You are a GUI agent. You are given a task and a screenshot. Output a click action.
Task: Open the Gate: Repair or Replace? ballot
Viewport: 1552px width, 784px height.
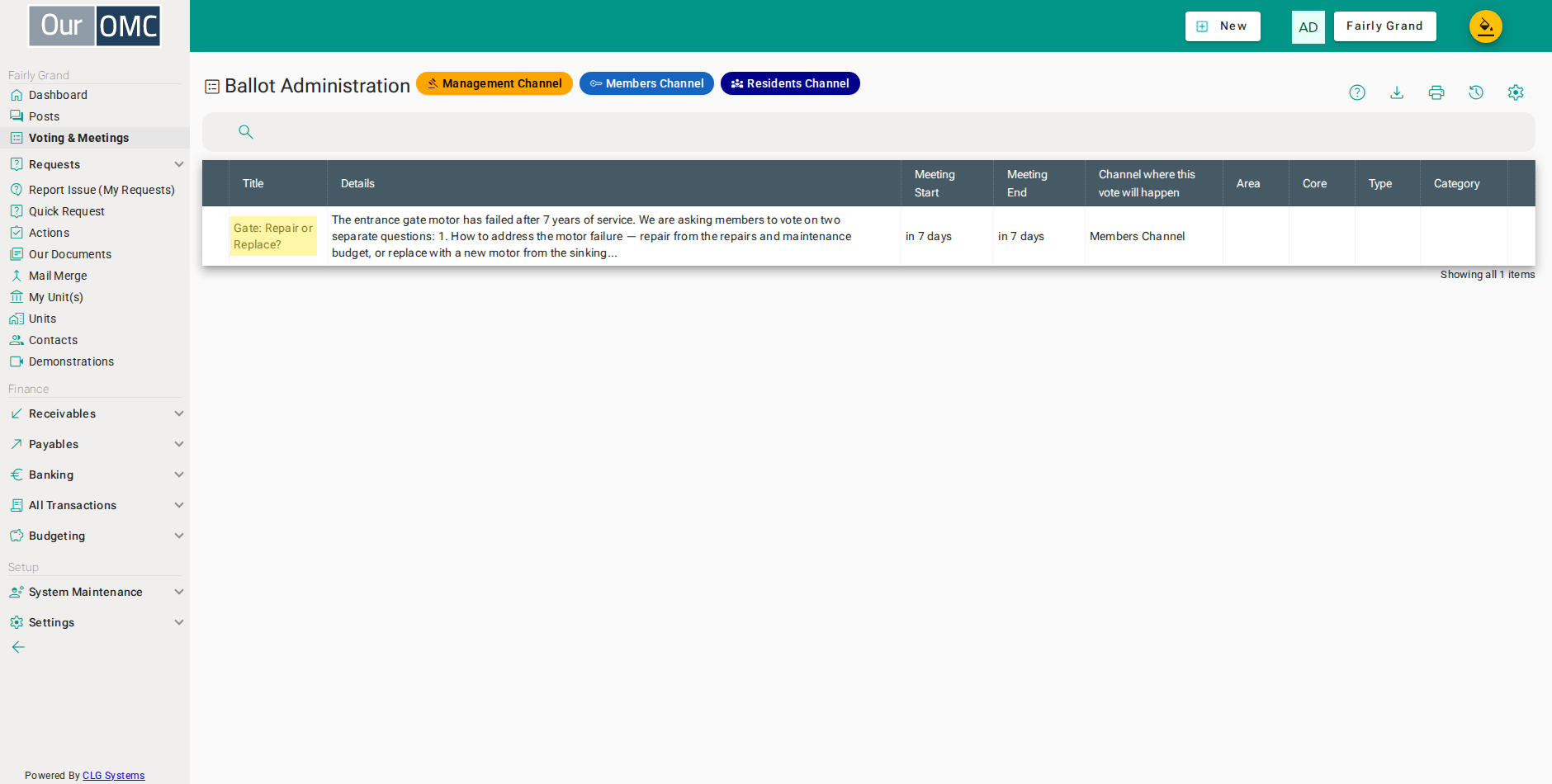pyautogui.click(x=273, y=236)
